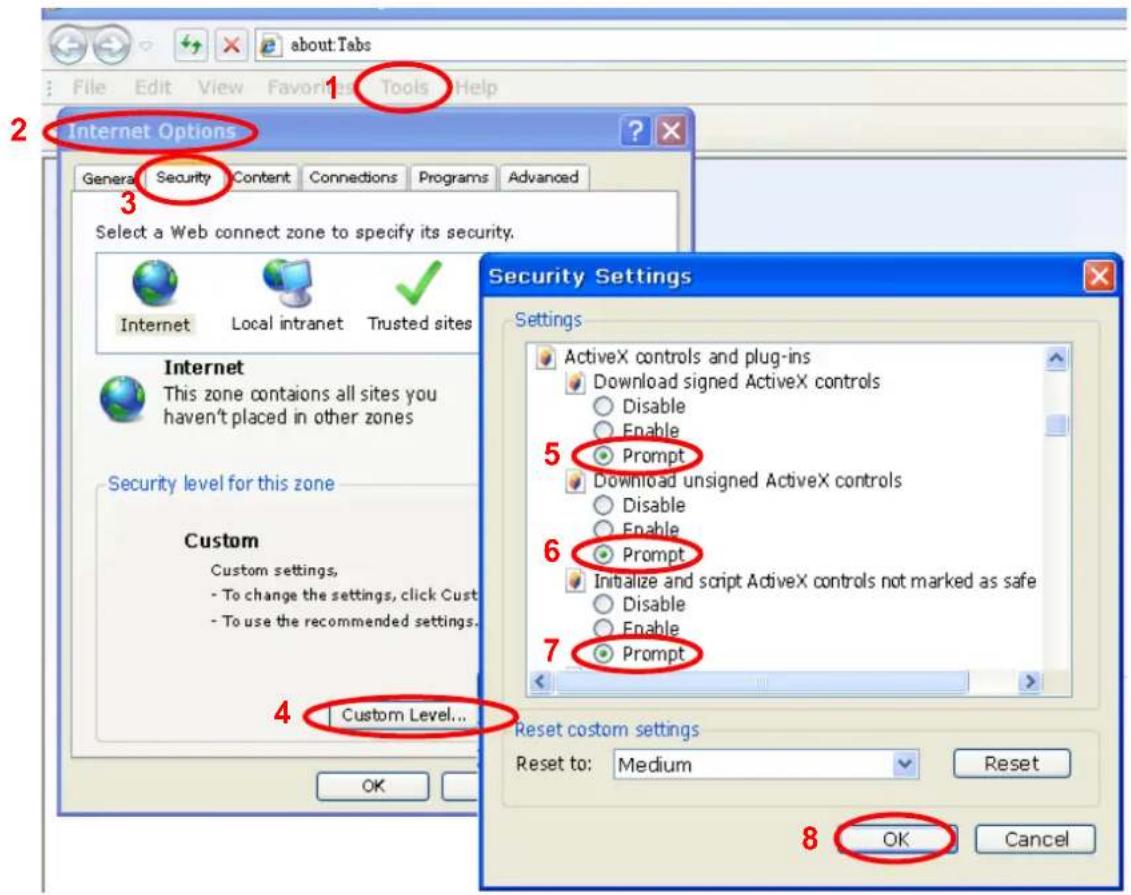Open the File menu
This screenshot has width=1131, height=895.
[x=89, y=88]
